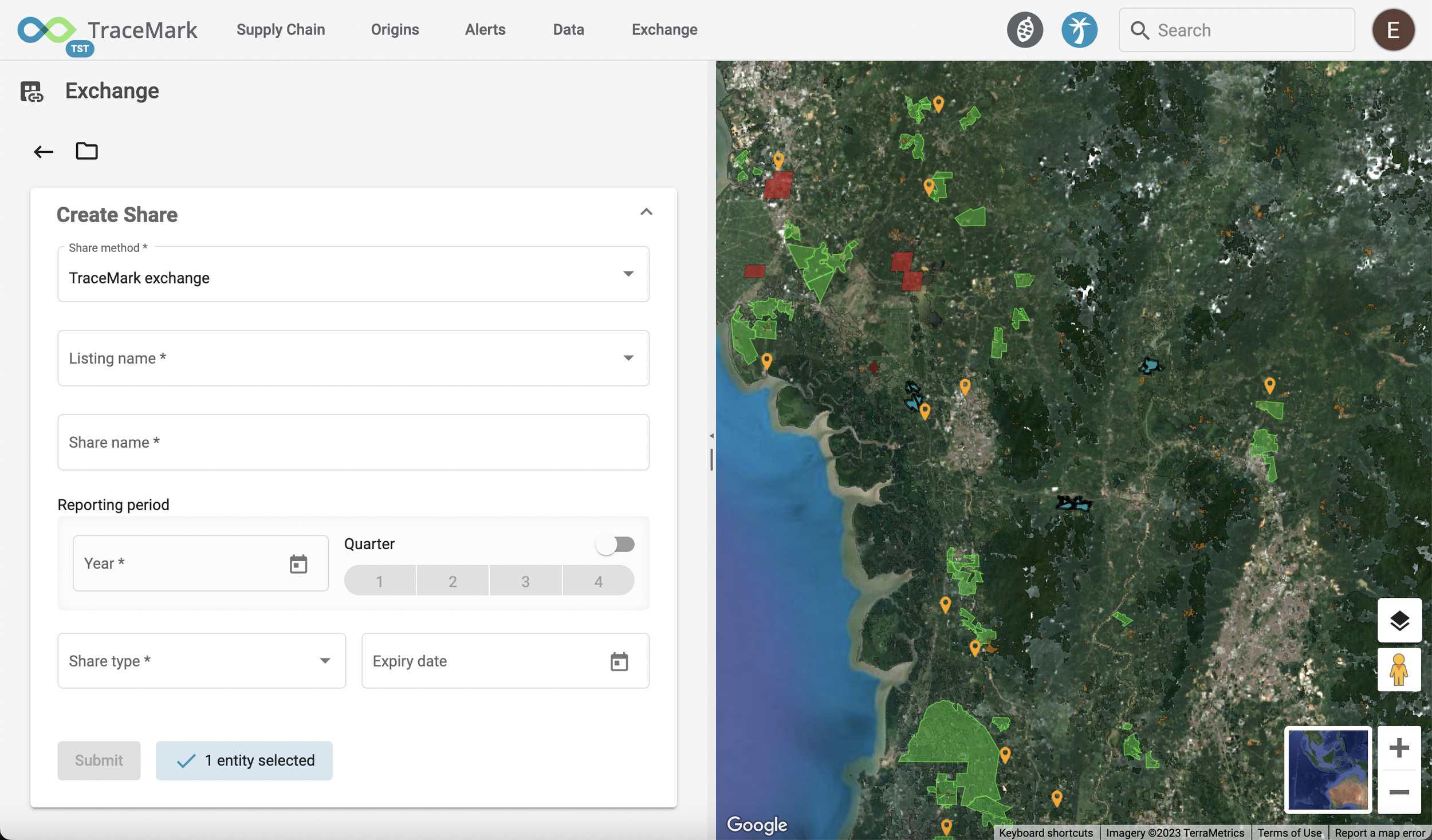Select quarter 2 segment
The width and height of the screenshot is (1432, 840).
pos(453,581)
